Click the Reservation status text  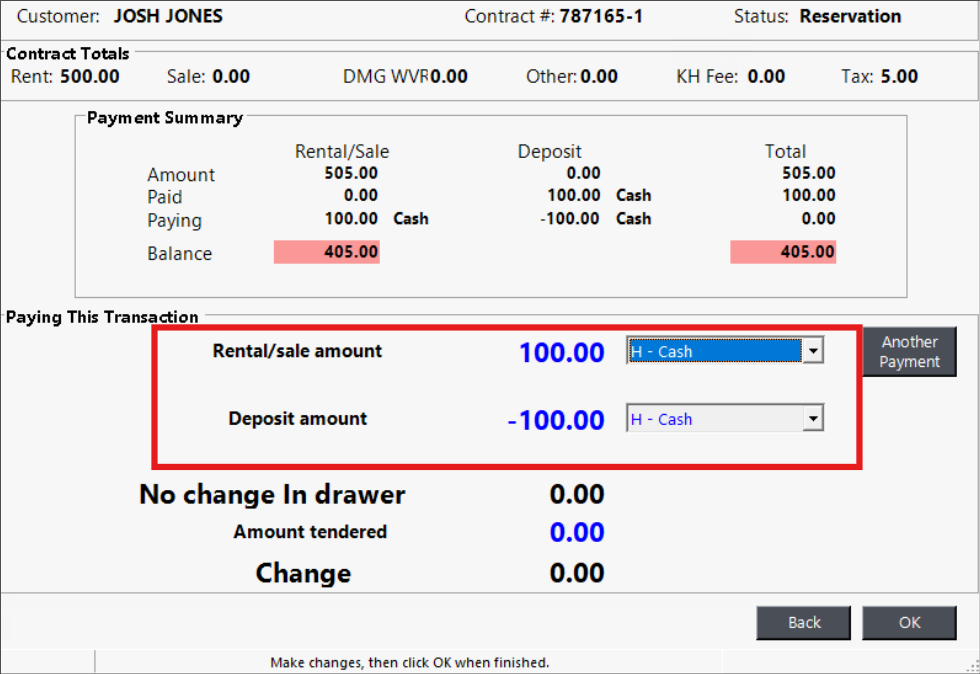(x=850, y=16)
